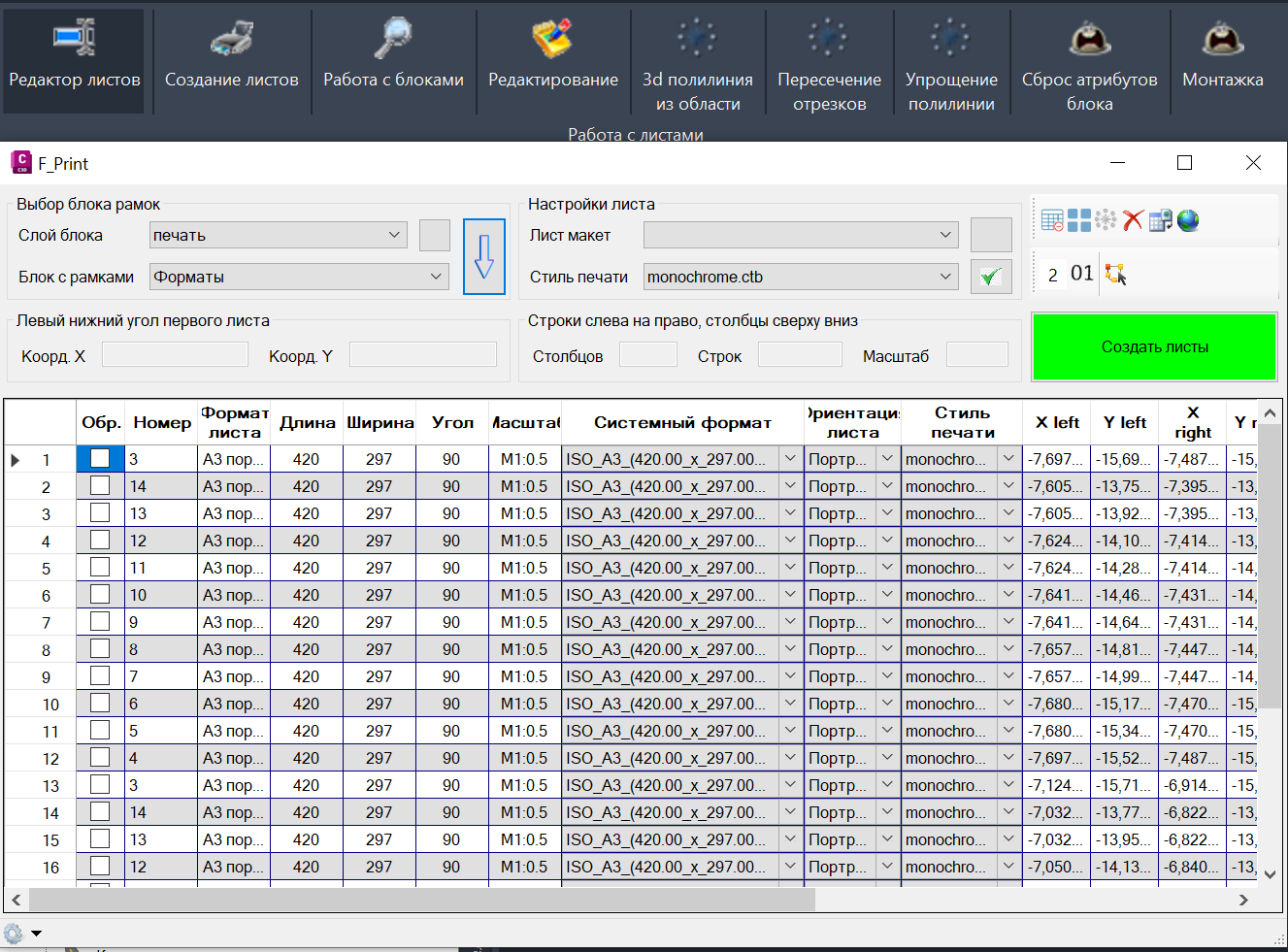Click the node selection cursor icon

[1115, 275]
